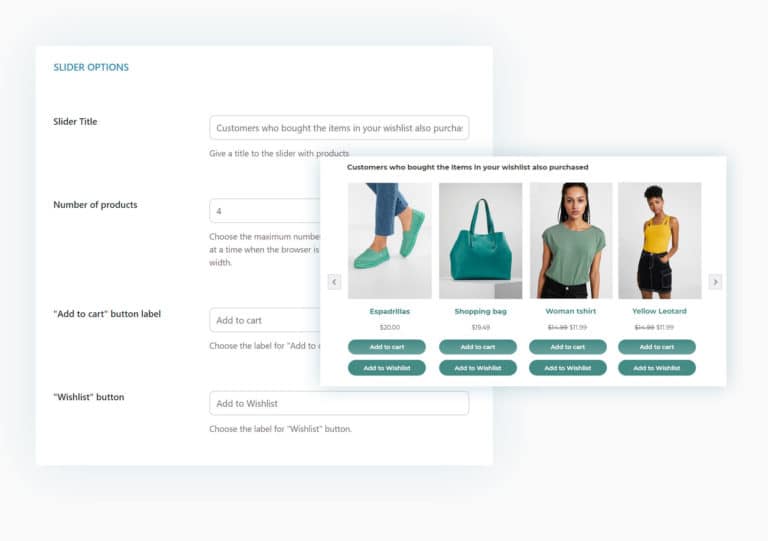Screen dimensions: 768x541
Task: Focus the Slider Title input field
Action: coord(339,128)
